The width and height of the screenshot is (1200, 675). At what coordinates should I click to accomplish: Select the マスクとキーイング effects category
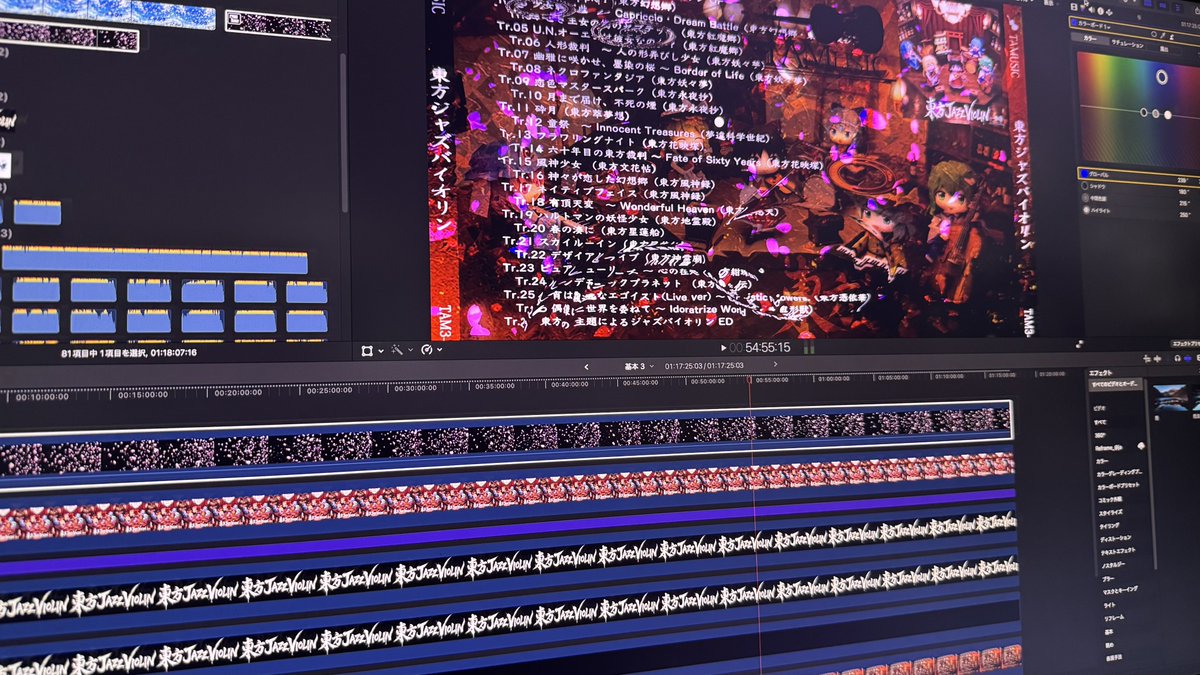pos(1121,591)
